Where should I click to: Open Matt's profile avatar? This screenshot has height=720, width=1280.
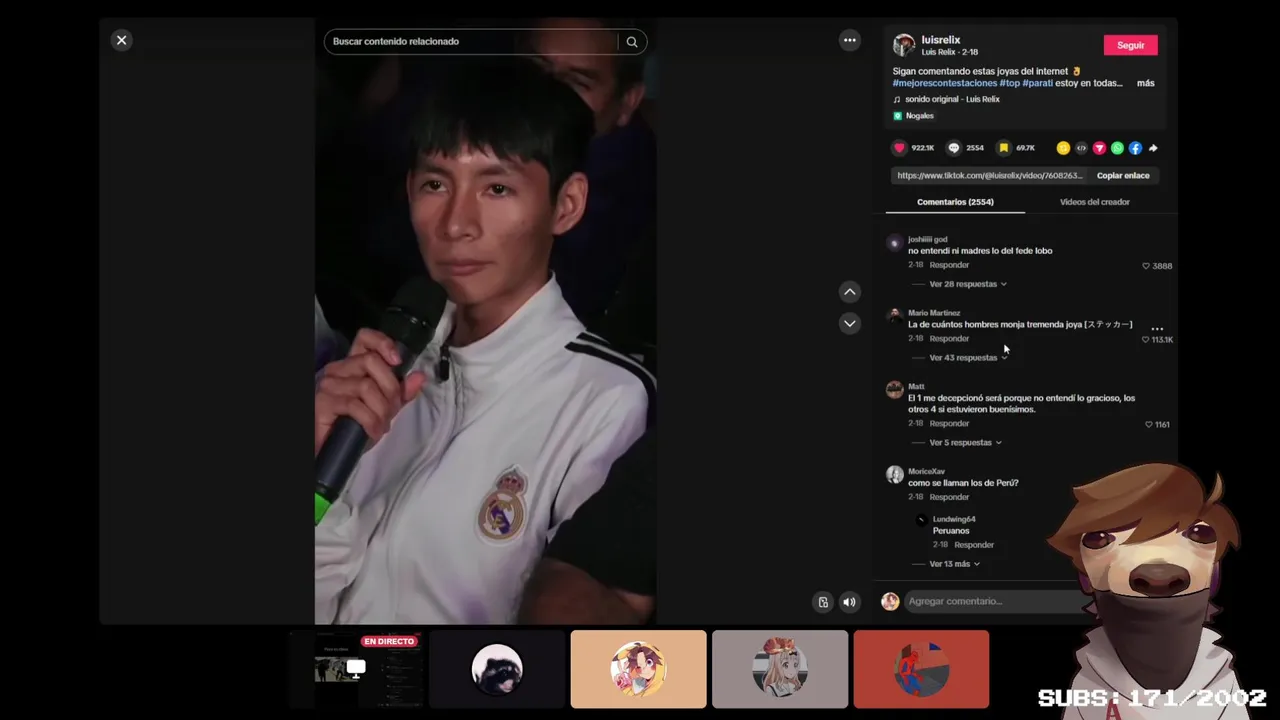(x=895, y=390)
